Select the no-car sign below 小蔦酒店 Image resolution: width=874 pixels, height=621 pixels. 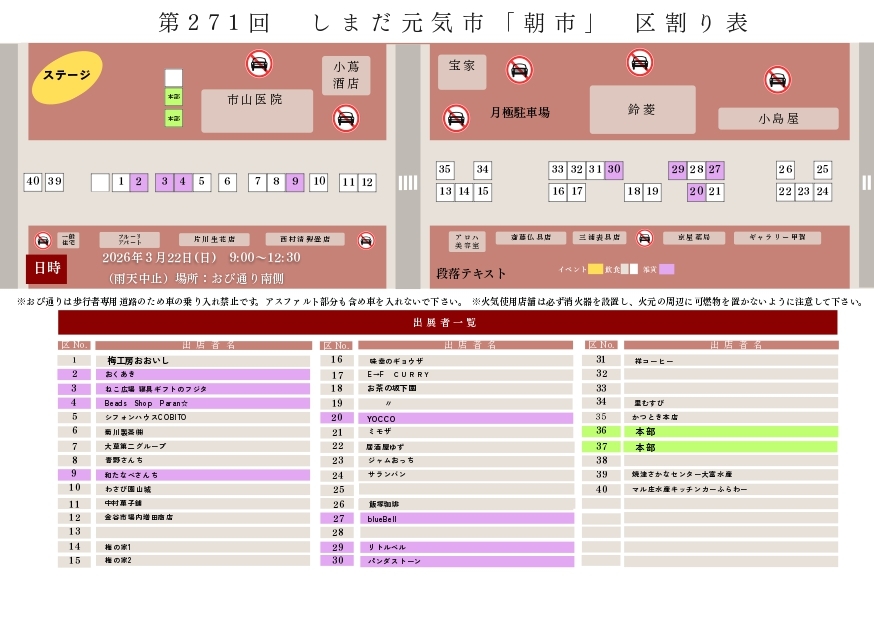coord(346,118)
